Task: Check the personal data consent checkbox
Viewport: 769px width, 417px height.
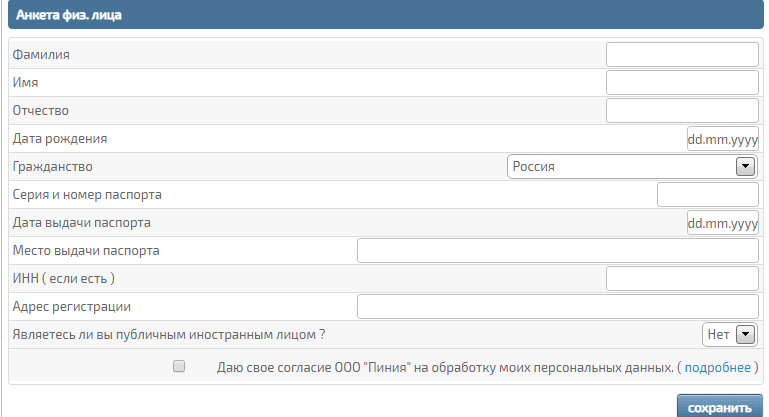Action: coord(179,366)
